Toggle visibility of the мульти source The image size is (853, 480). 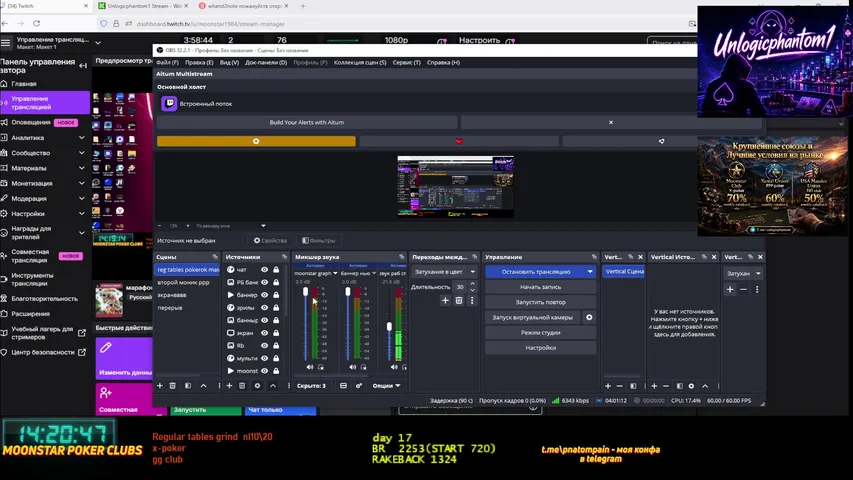(x=264, y=358)
